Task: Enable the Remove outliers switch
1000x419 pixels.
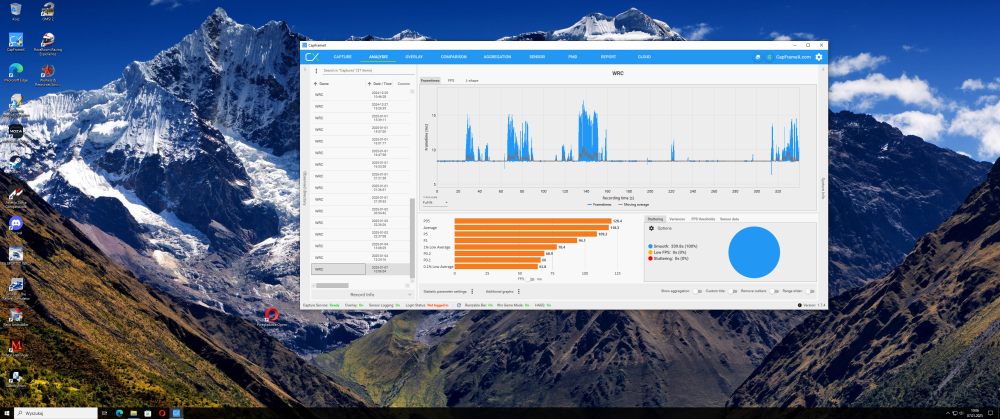Action: click(774, 291)
